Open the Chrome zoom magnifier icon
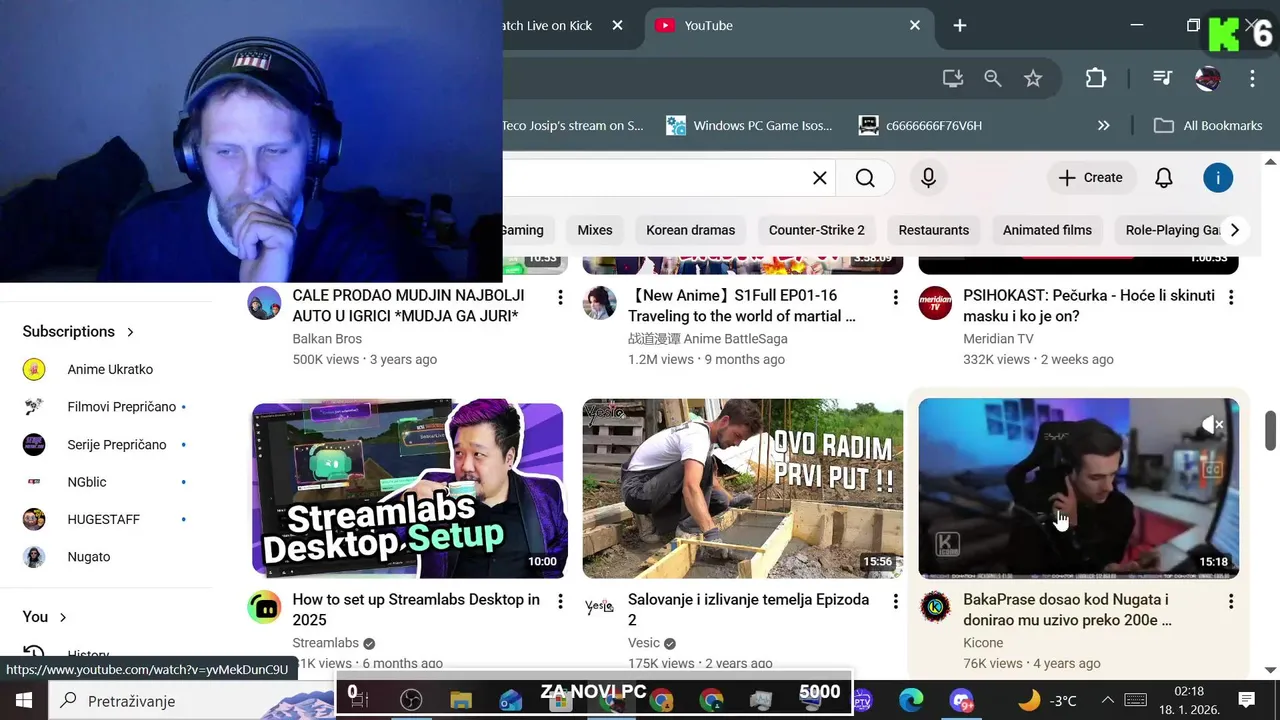 993,78
